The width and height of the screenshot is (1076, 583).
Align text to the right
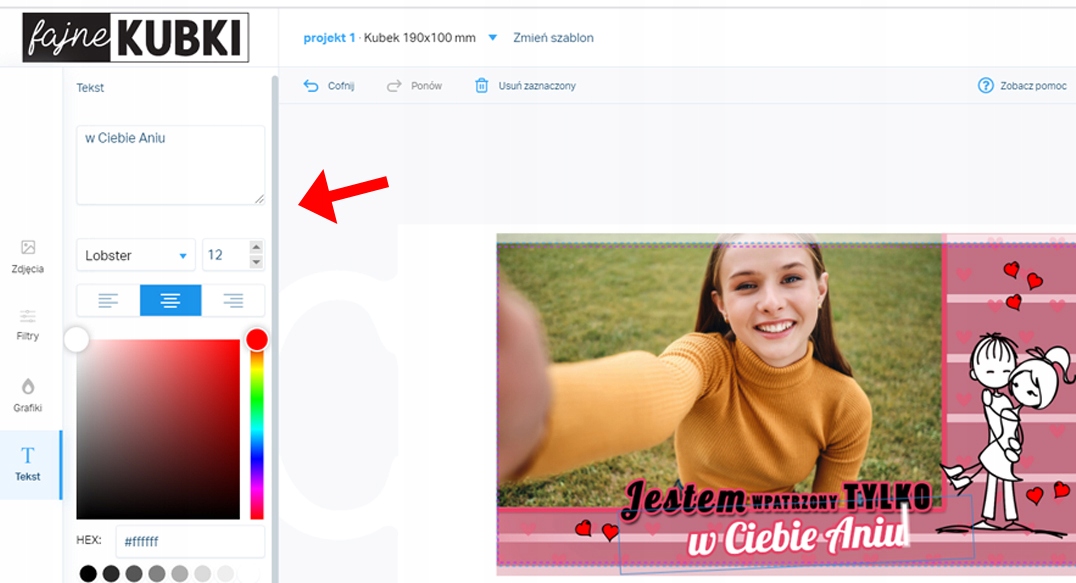(233, 300)
